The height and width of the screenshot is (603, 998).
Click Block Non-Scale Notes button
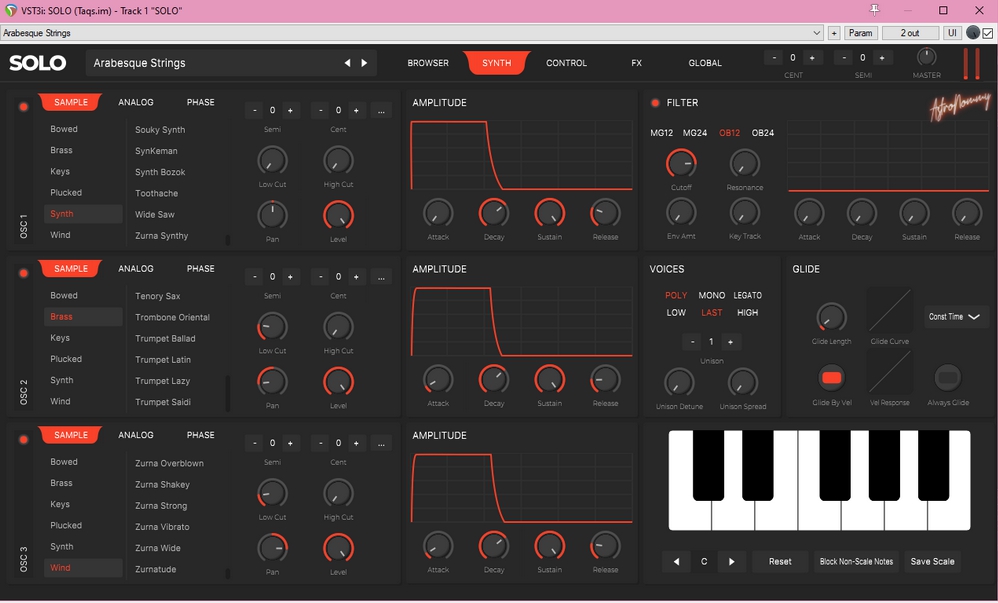[856, 562]
